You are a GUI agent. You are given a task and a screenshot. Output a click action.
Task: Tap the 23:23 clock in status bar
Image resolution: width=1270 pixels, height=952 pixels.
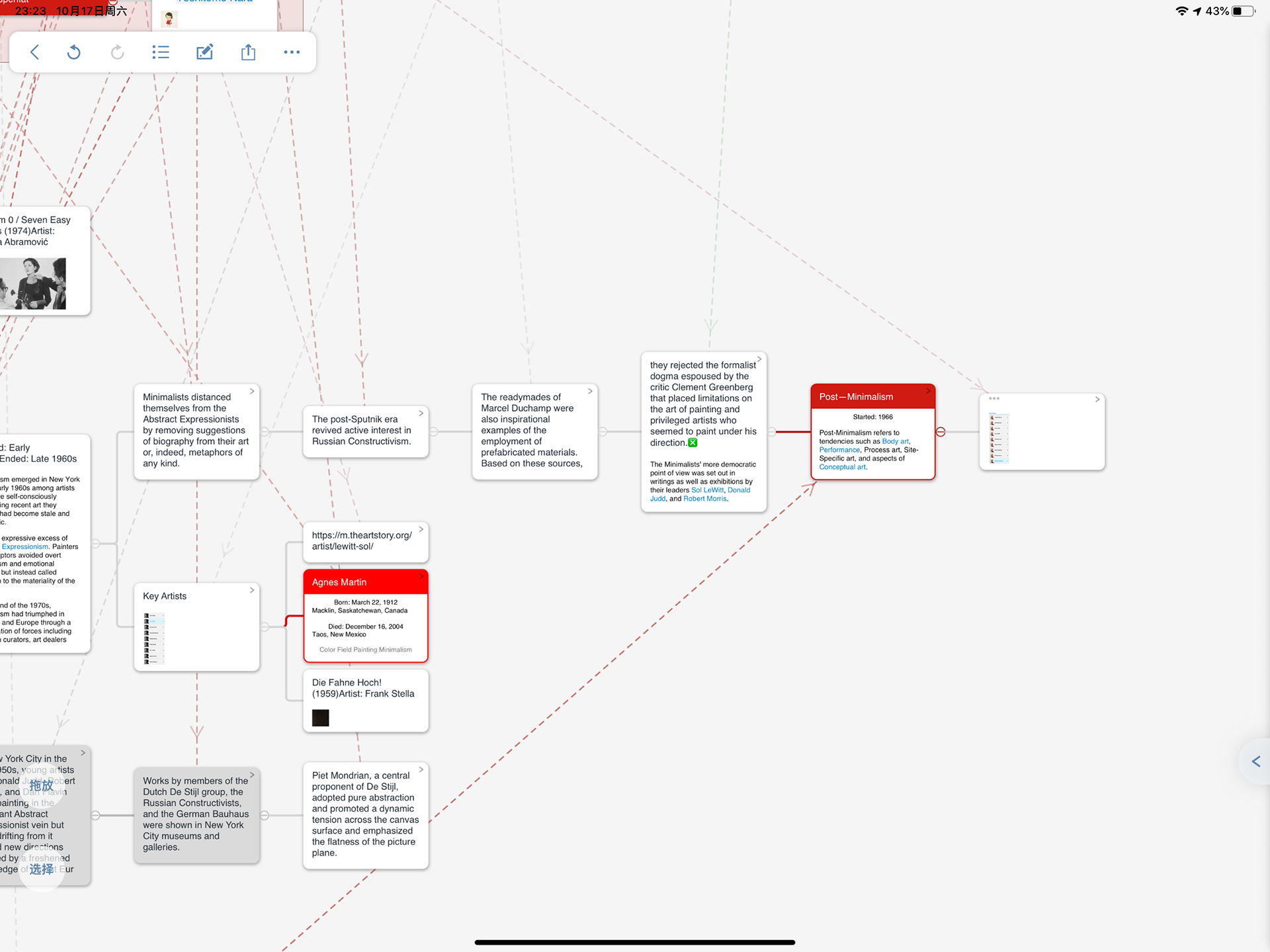click(30, 11)
